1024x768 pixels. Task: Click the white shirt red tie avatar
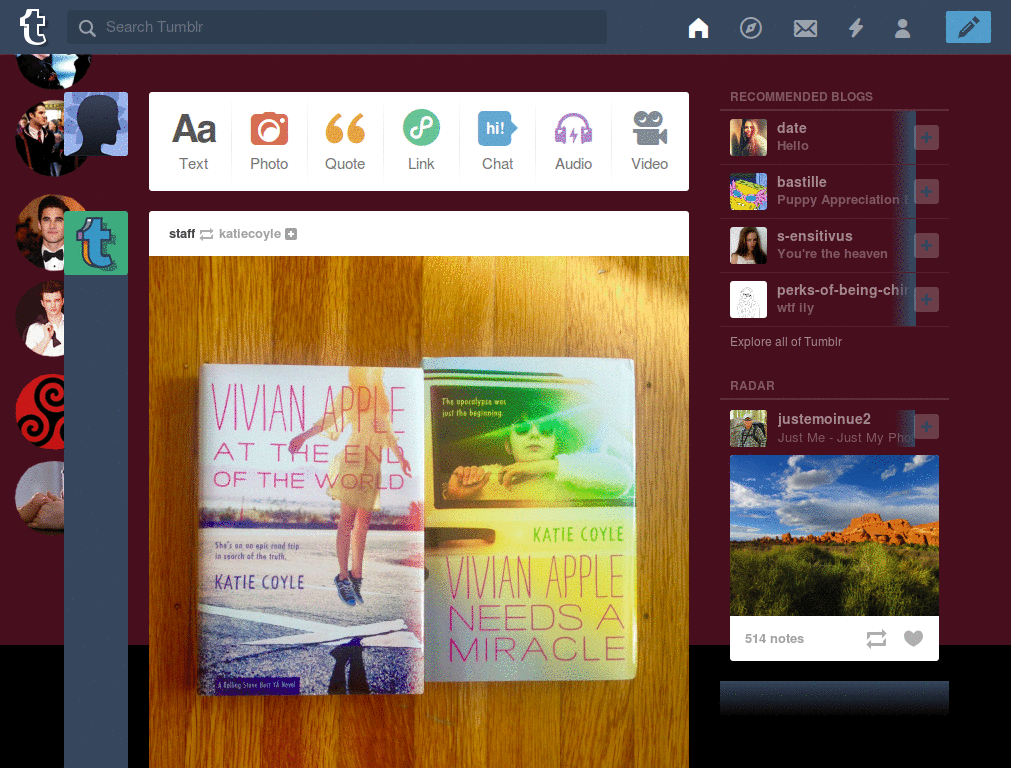point(40,319)
